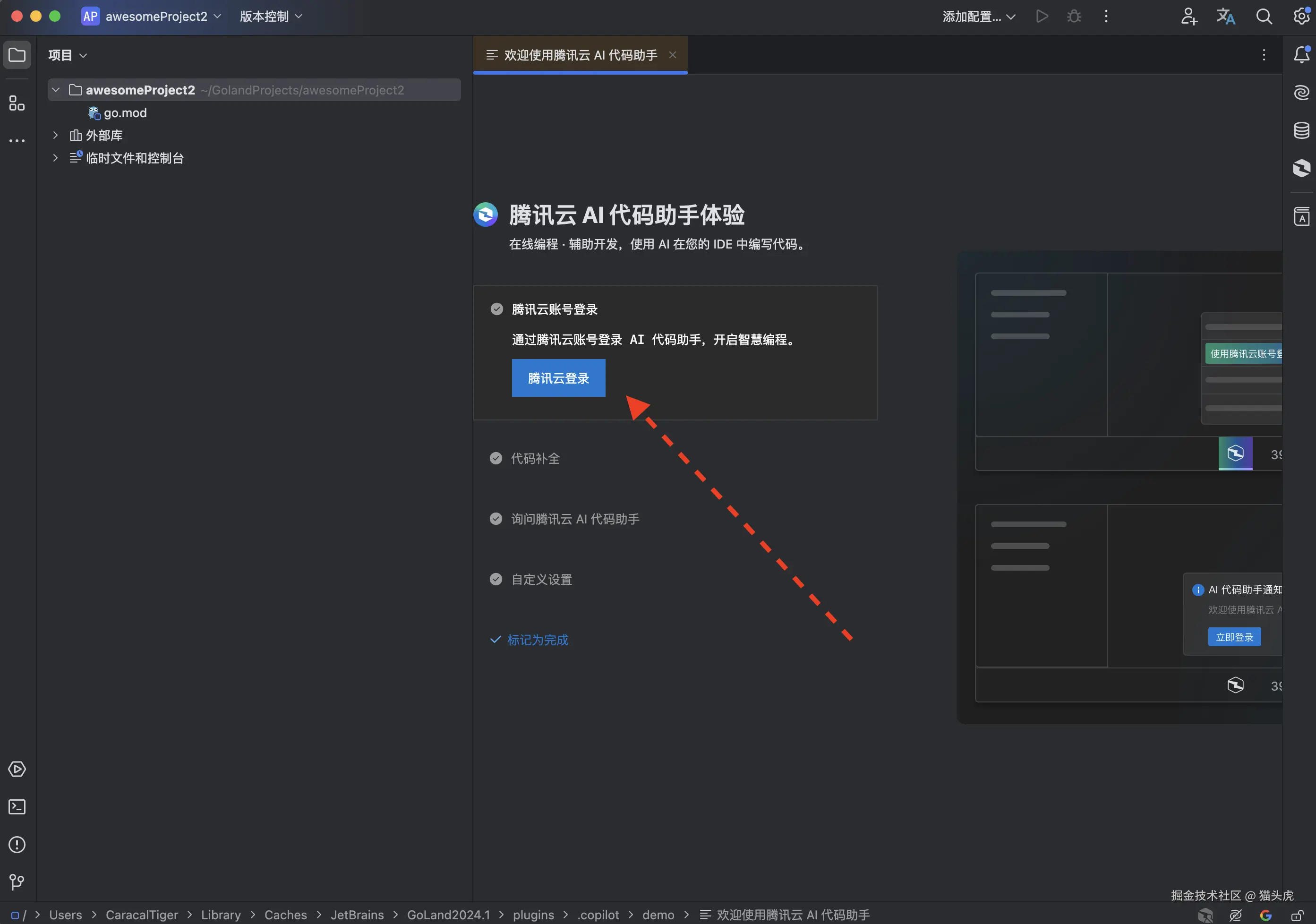Click the crossed-out spiral icon in status bar
The image size is (1316, 924).
(x=1236, y=915)
